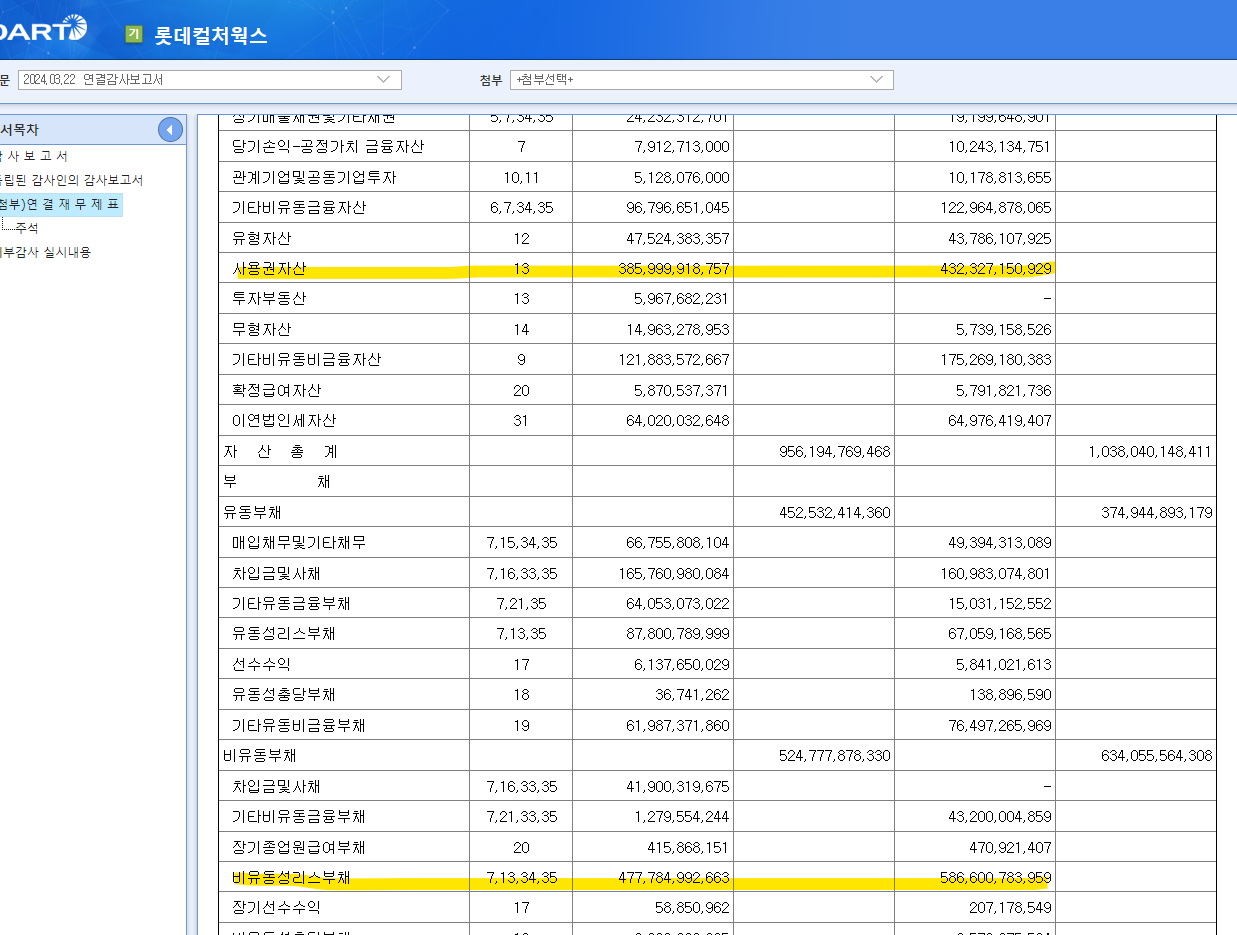The width and height of the screenshot is (1237, 935).
Task: Click the value 634,055,564,308
Action: tap(1157, 756)
